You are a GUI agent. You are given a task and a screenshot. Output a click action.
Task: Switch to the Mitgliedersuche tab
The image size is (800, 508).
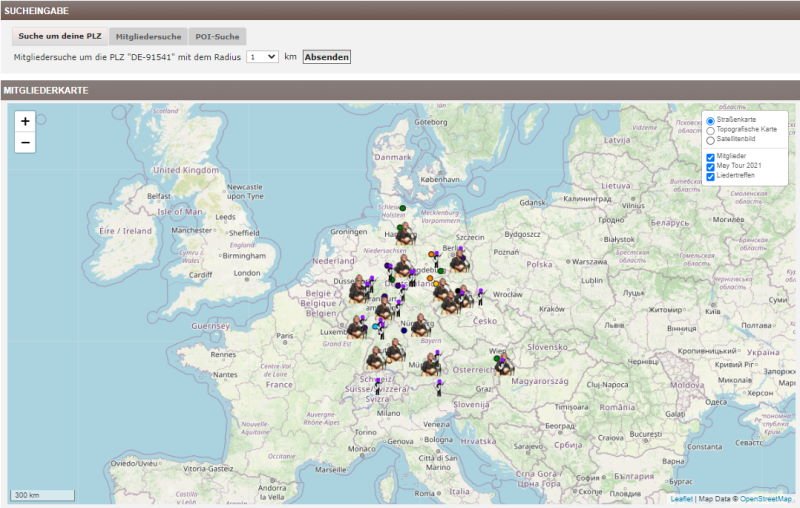point(148,37)
